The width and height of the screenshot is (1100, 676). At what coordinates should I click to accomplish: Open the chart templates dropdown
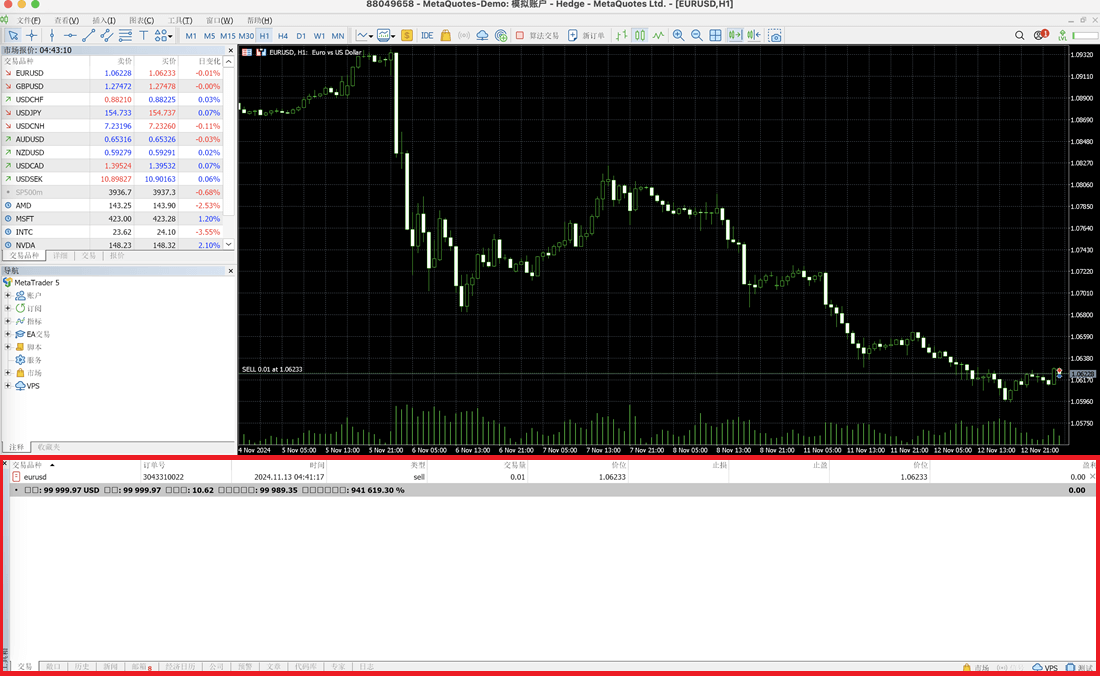(386, 36)
